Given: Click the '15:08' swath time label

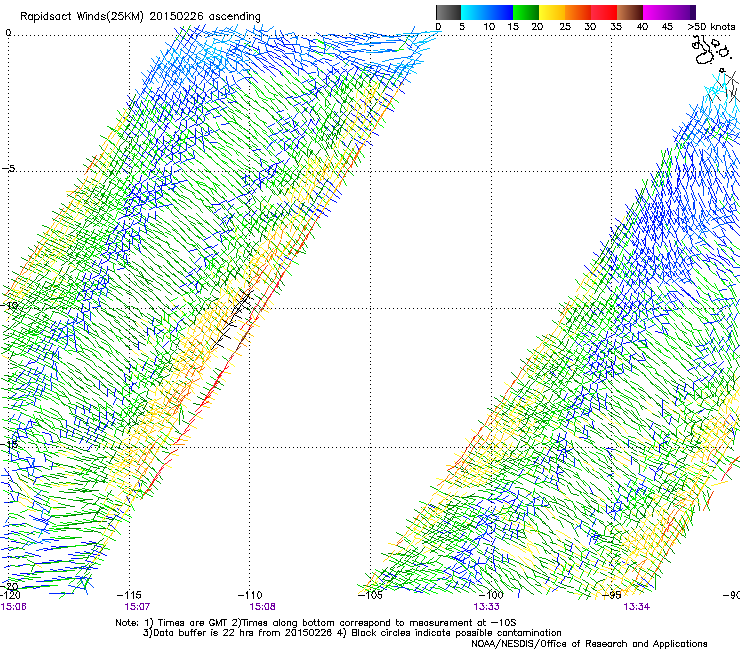Looking at the screenshot, I should coord(262,607).
